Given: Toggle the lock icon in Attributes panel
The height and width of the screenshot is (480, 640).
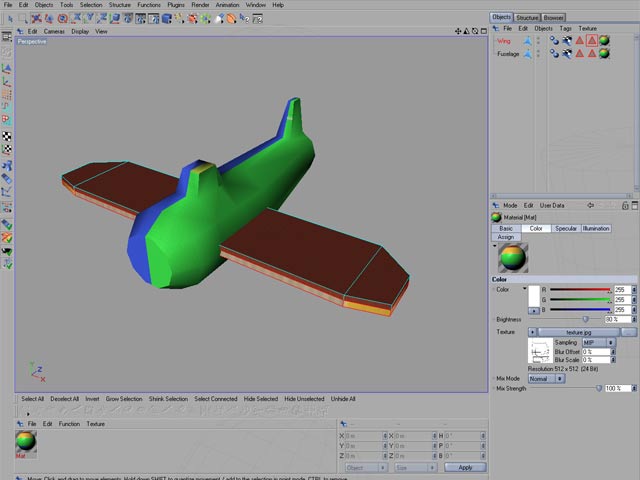Looking at the screenshot, I should (x=625, y=206).
